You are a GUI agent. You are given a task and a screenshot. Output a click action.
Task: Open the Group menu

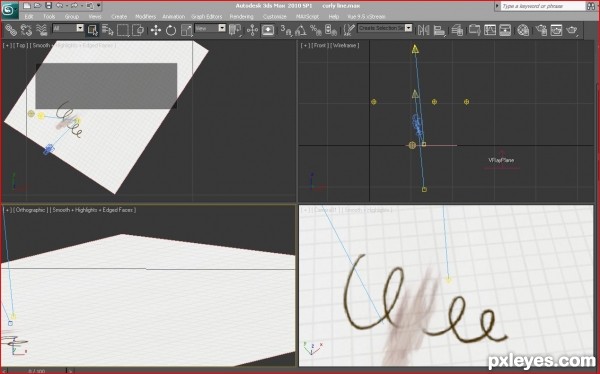pyautogui.click(x=72, y=16)
